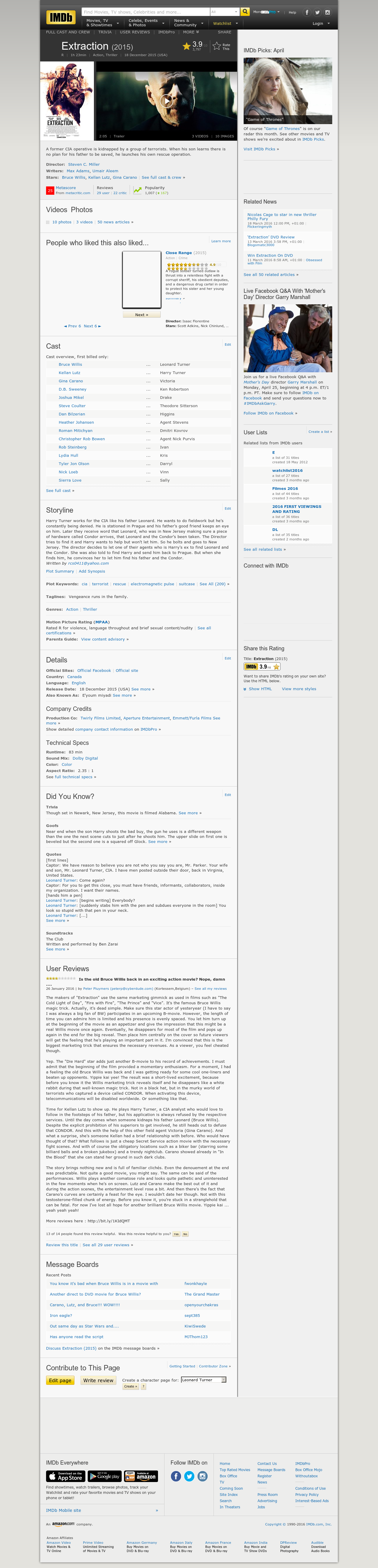Open the Amazon Appstore badge
This screenshot has width=378, height=1568.
141,1476
